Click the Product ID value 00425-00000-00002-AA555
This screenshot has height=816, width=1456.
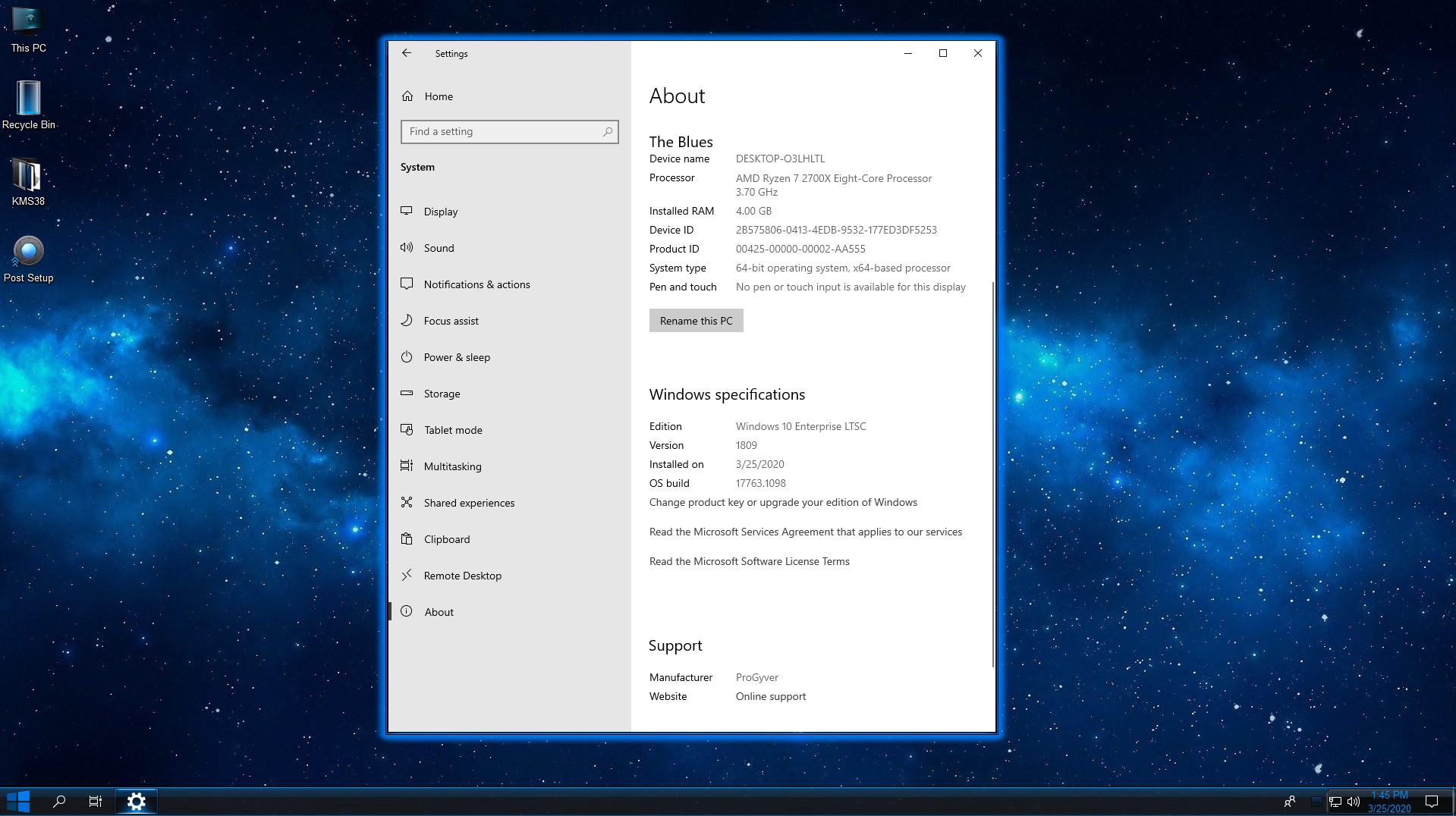tap(800, 249)
